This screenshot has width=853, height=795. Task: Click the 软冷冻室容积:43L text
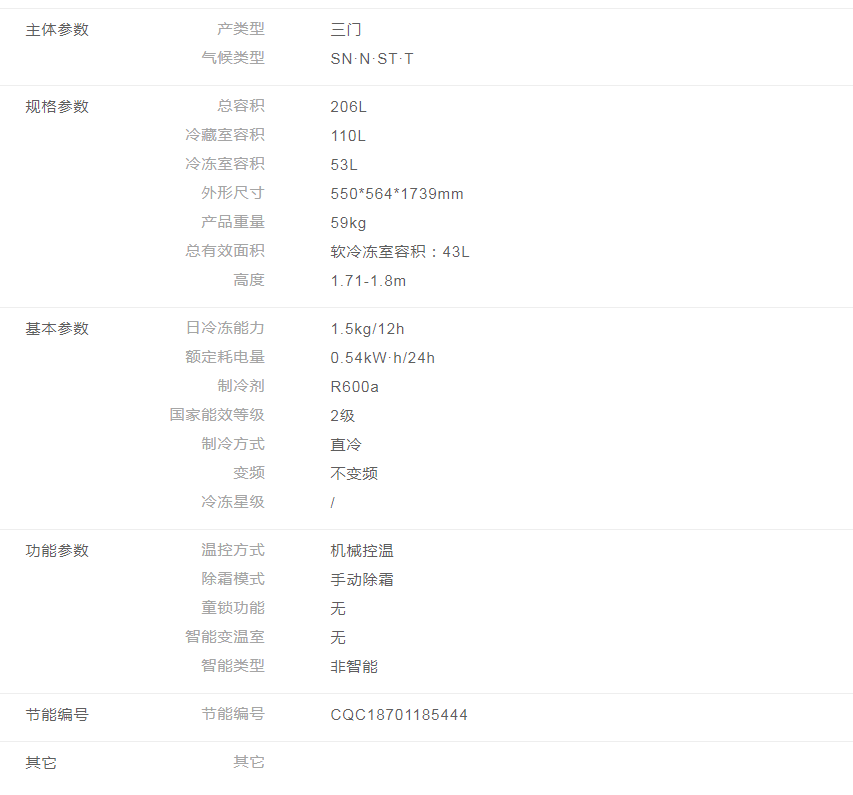pos(400,252)
